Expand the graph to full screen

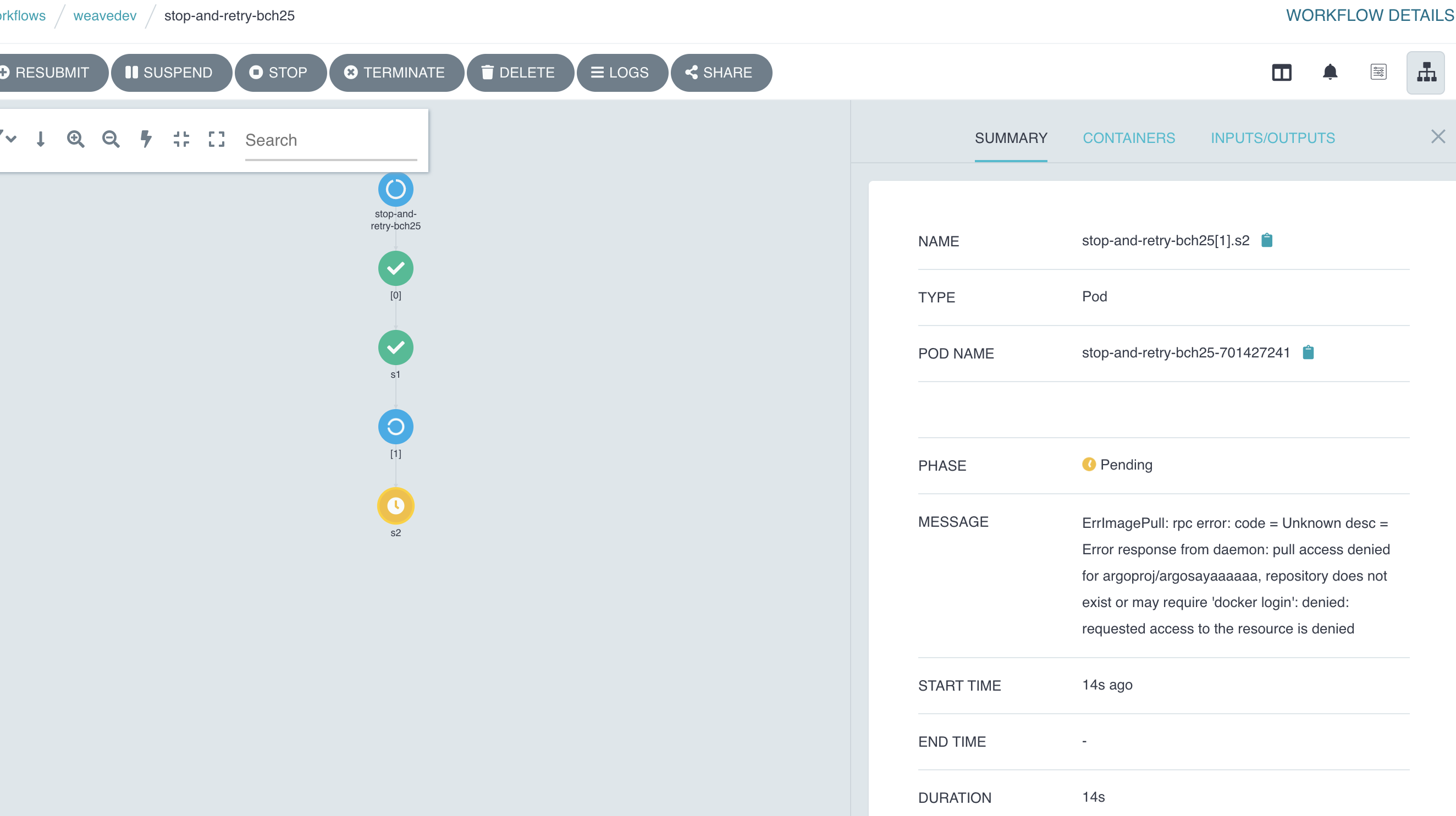[x=217, y=139]
